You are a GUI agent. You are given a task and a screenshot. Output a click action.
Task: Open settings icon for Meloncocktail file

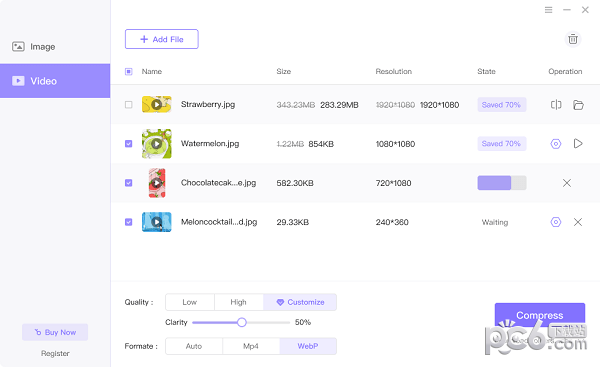[x=556, y=222]
